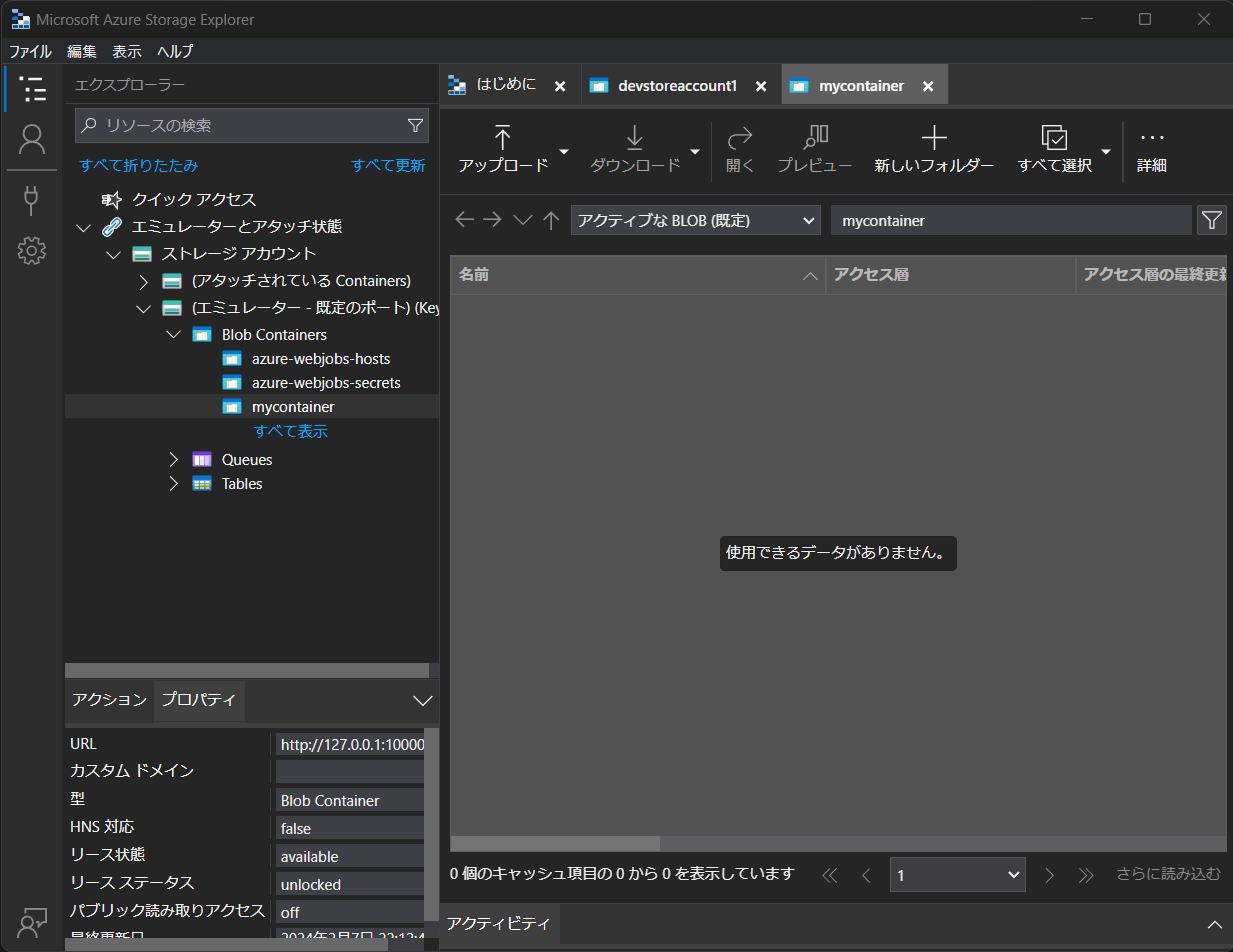Click the filter icon beside path field

(1211, 220)
